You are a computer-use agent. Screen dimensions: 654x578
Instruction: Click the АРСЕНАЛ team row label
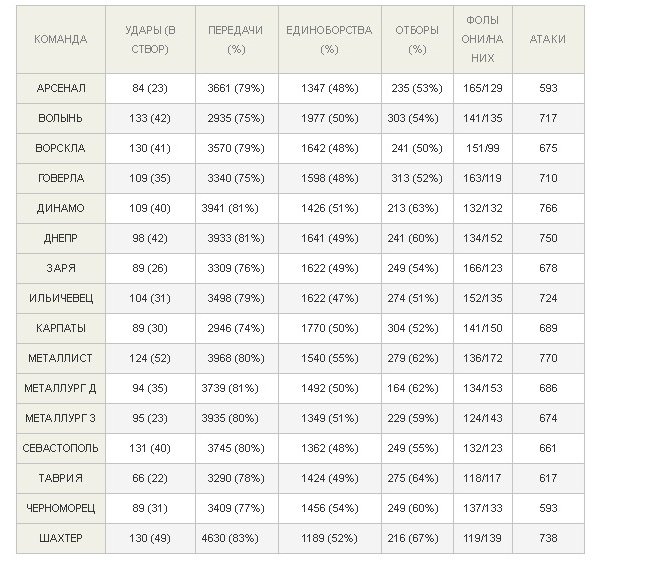point(61,88)
